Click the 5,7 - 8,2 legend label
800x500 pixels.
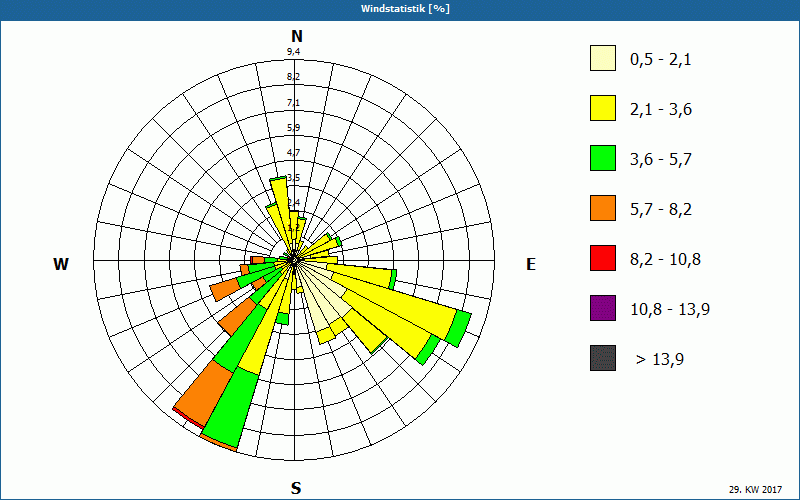(661, 210)
